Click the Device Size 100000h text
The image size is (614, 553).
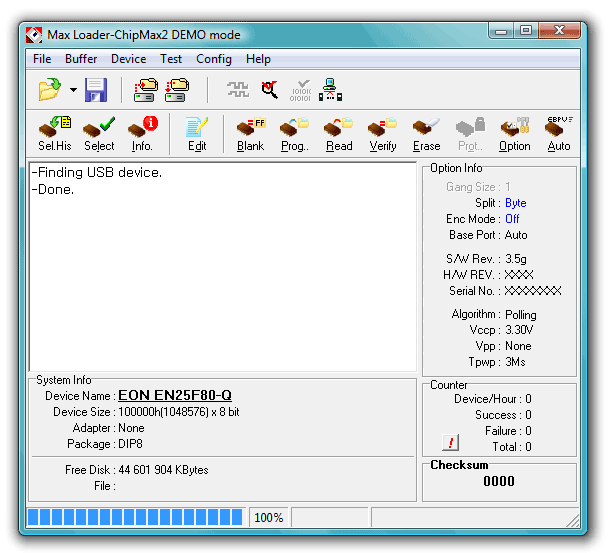point(179,412)
